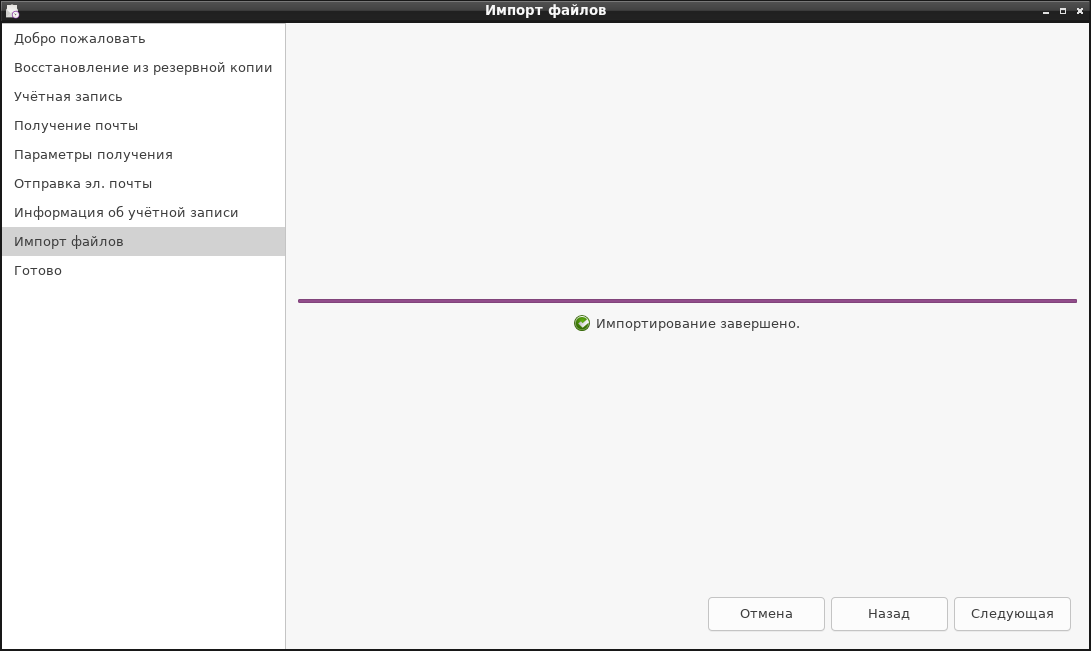Go back with the Назад button
The height and width of the screenshot is (651, 1091).
click(889, 614)
